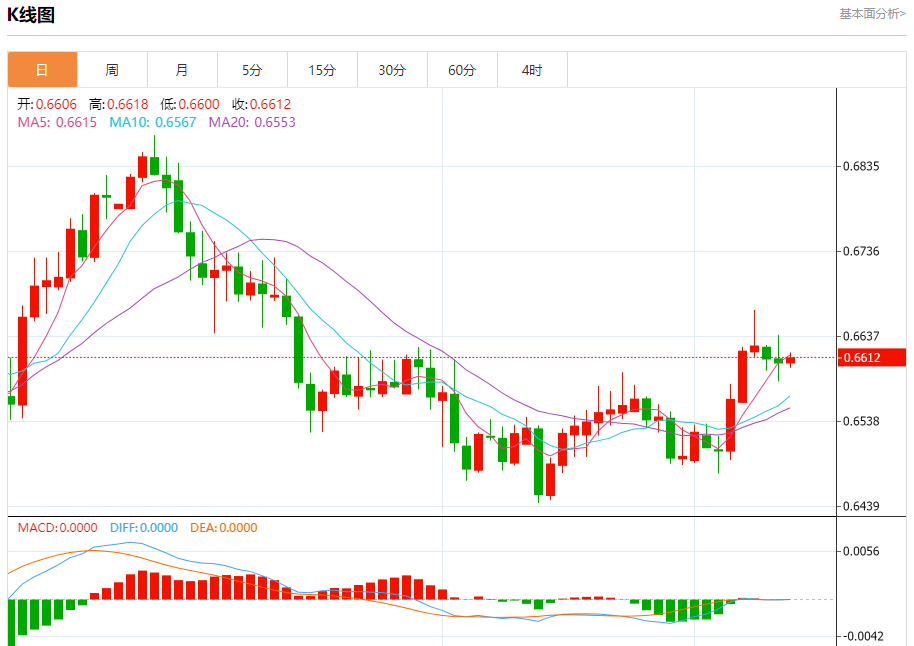Click the 0.6439 price axis label
The width and height of the screenshot is (914, 646).
[x=862, y=506]
